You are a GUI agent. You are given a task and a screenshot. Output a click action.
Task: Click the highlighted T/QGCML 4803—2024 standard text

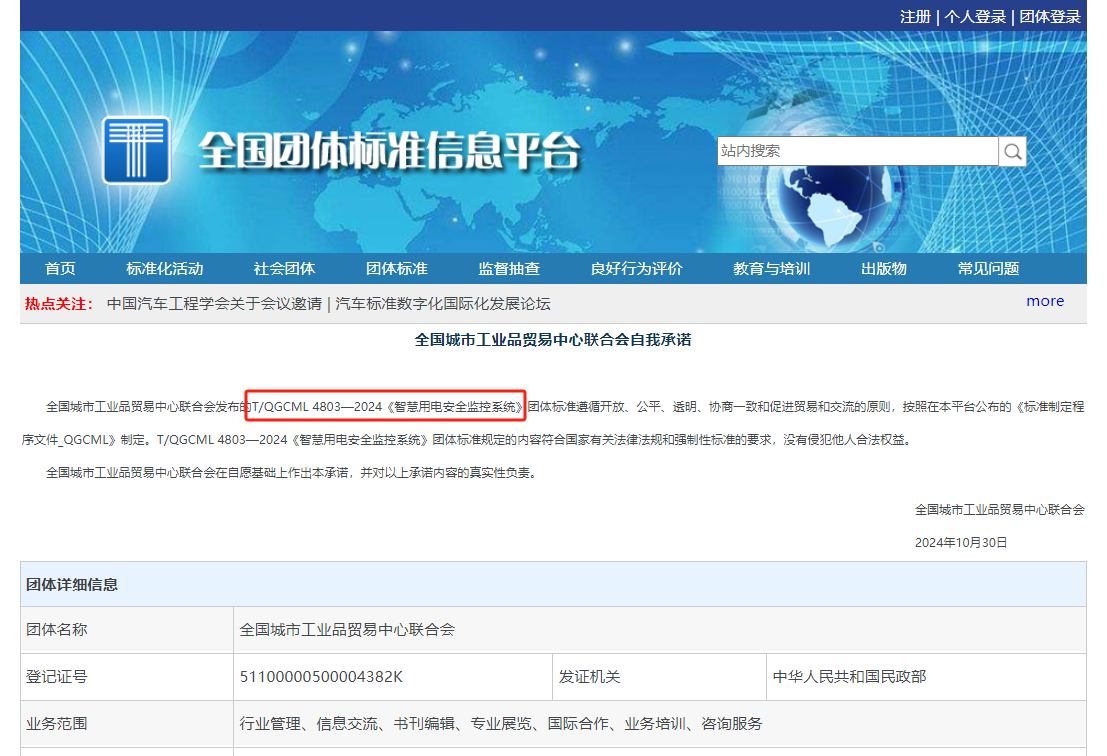click(386, 407)
